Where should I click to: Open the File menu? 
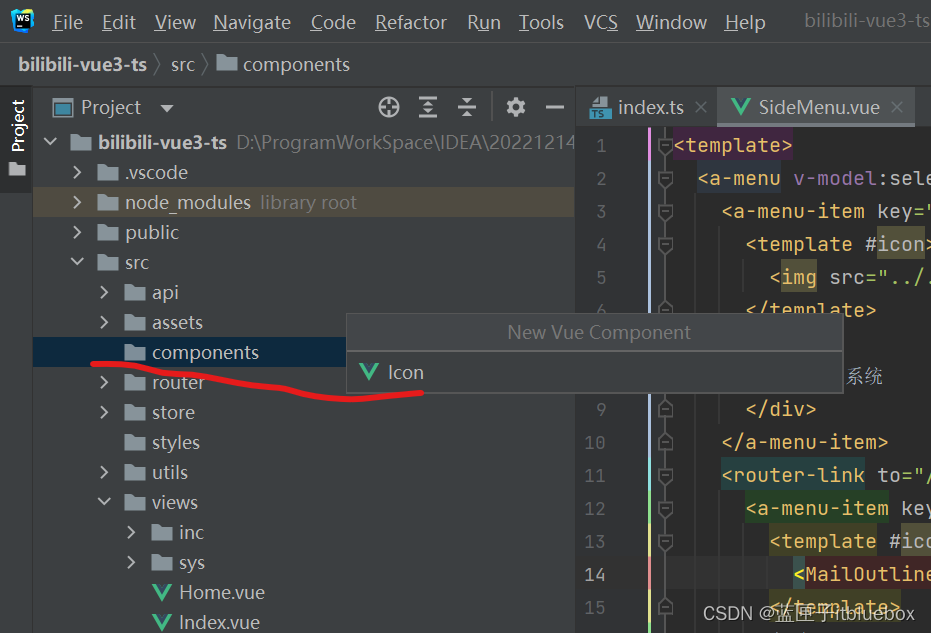pyautogui.click(x=68, y=22)
